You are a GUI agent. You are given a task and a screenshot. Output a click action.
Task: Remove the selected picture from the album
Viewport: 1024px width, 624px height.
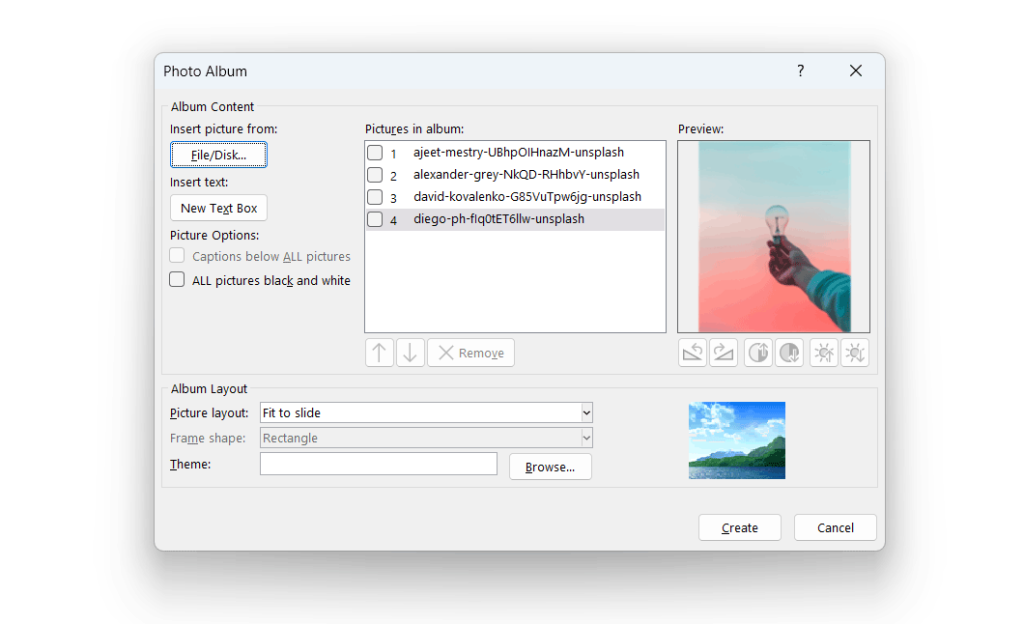470,352
